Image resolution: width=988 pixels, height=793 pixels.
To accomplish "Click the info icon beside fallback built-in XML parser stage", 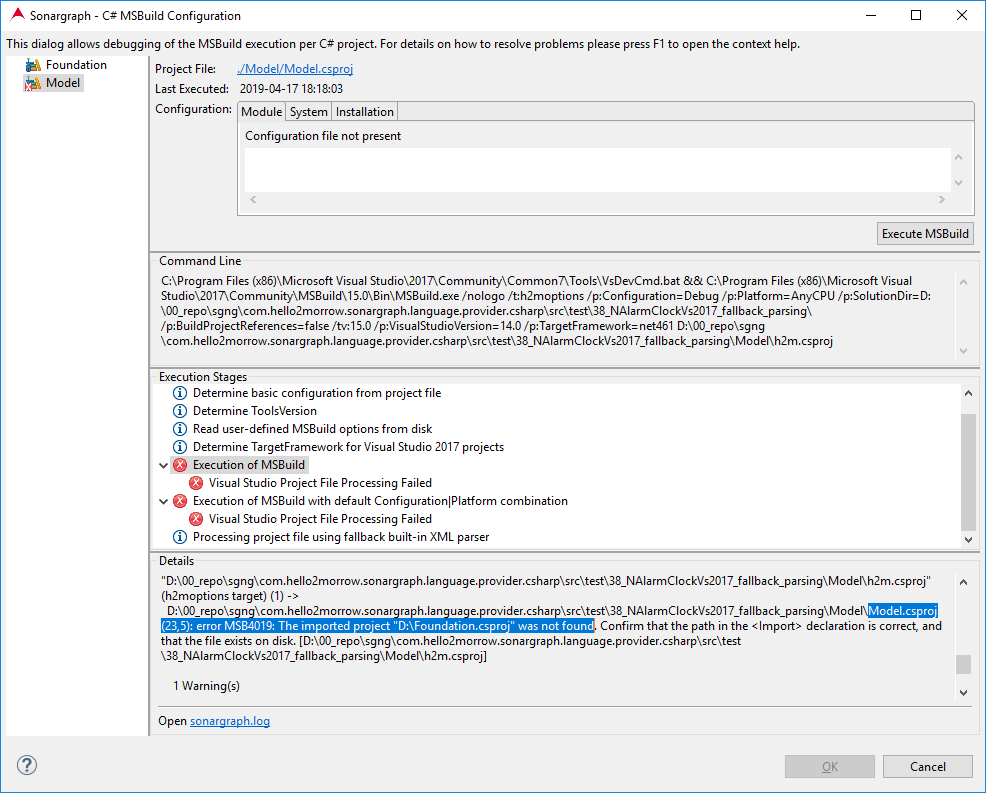I will [x=180, y=537].
